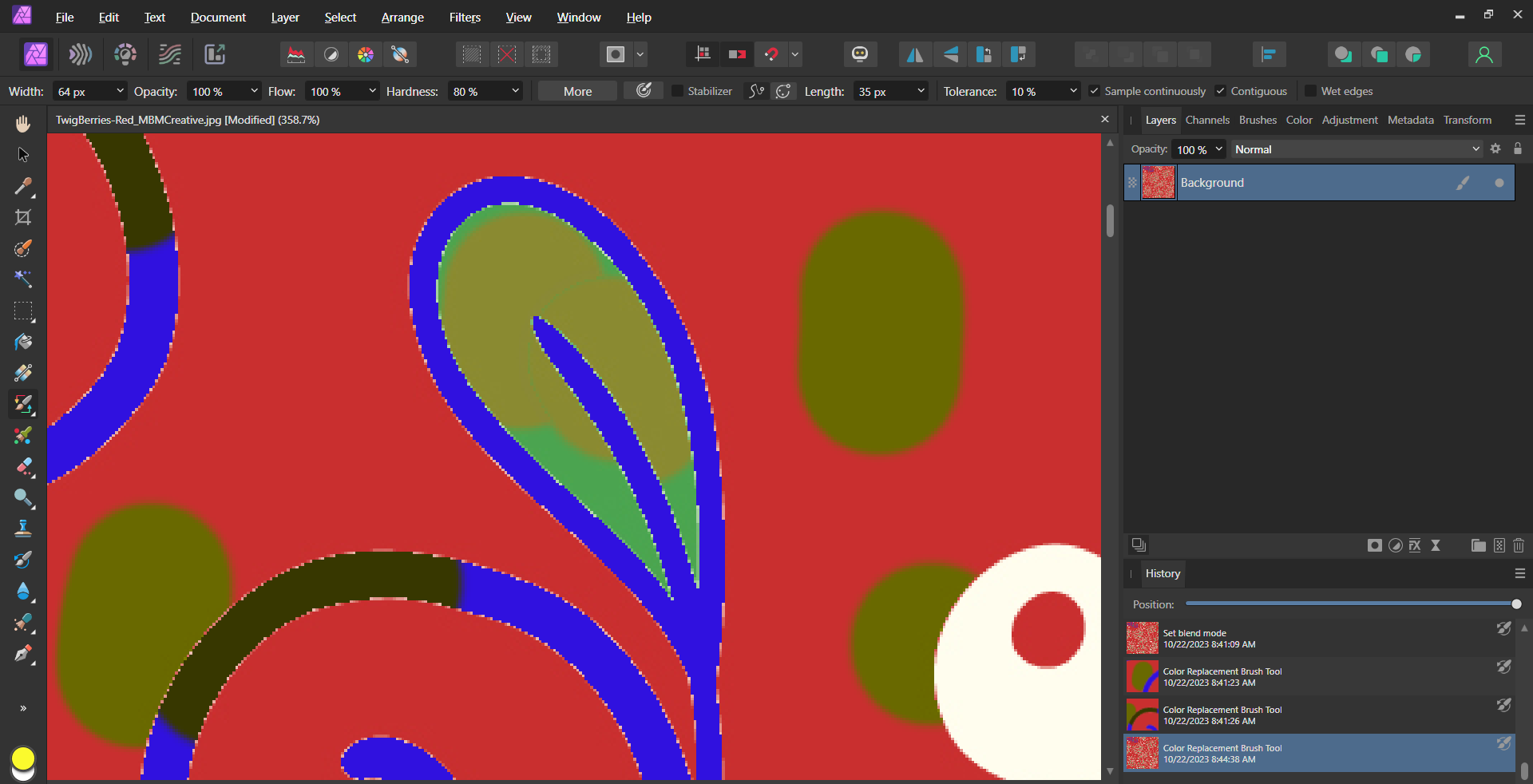This screenshot has height=784, width=1533.
Task: Uncheck the Contiguous option
Action: (1220, 91)
